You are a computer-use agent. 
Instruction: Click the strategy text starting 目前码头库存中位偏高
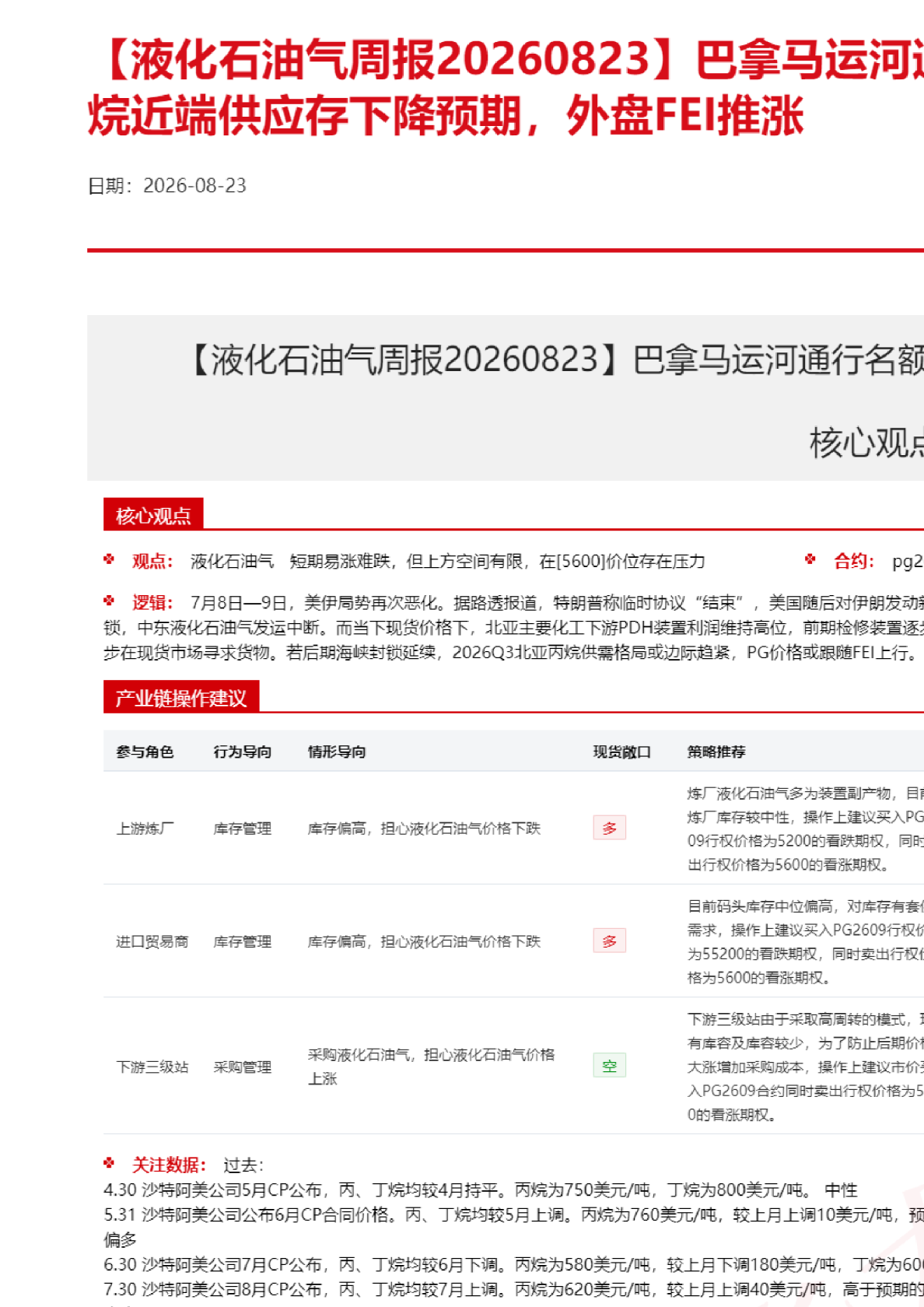click(x=806, y=941)
